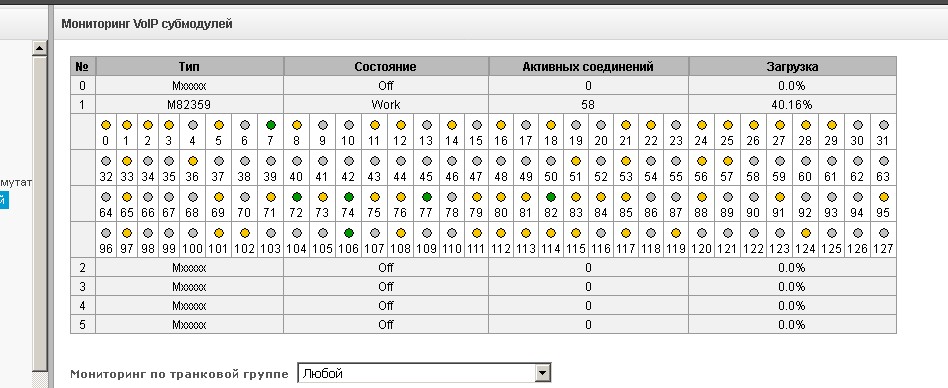This screenshot has width=948, height=388.
Task: Click channel 21 yellow indicator
Action: 626,125
